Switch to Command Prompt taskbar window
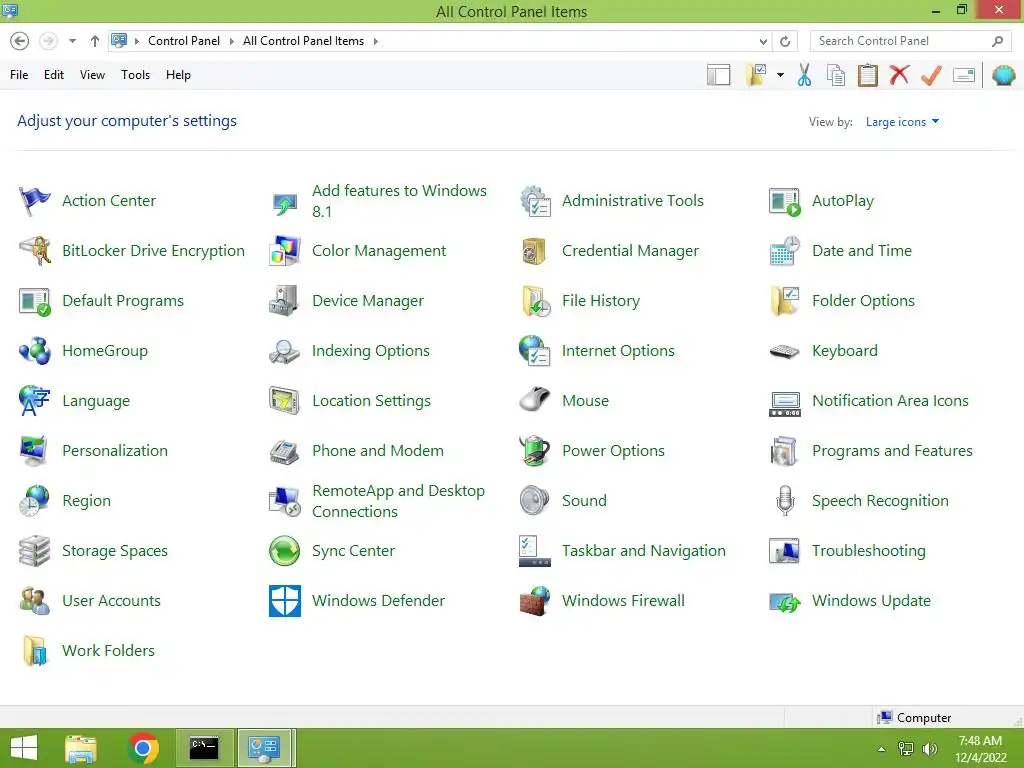 click(x=204, y=748)
